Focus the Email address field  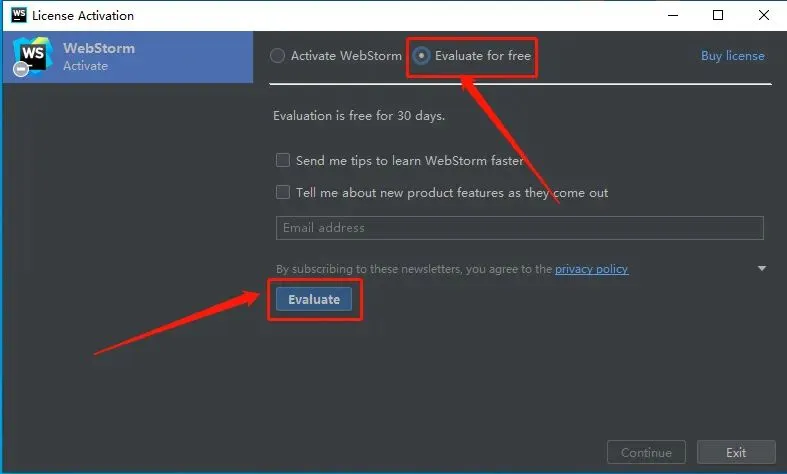click(519, 228)
